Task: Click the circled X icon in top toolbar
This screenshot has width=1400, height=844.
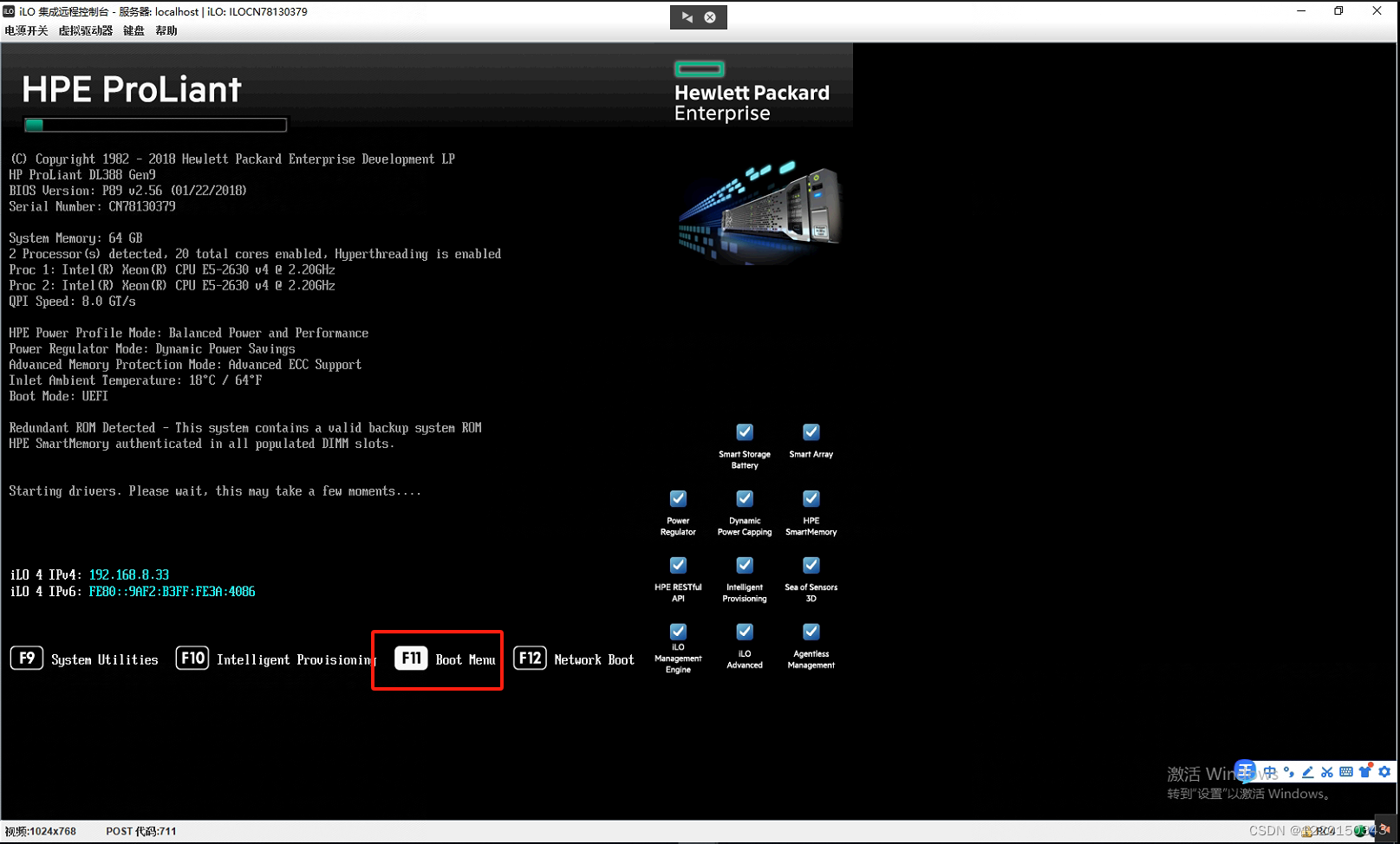Action: pyautogui.click(x=710, y=17)
